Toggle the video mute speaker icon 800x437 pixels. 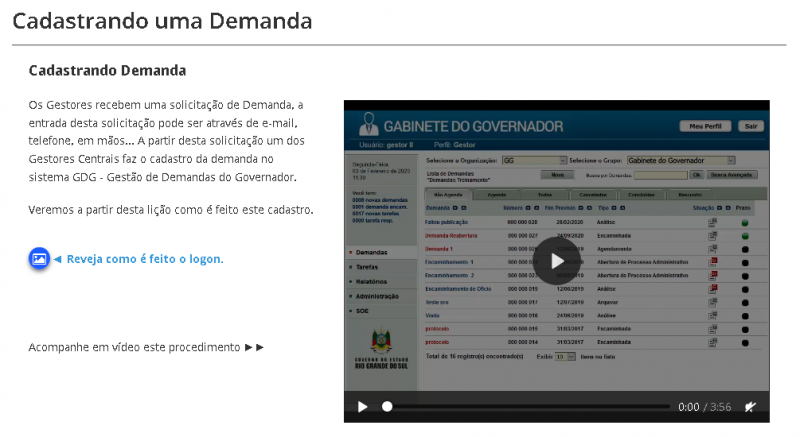click(750, 407)
